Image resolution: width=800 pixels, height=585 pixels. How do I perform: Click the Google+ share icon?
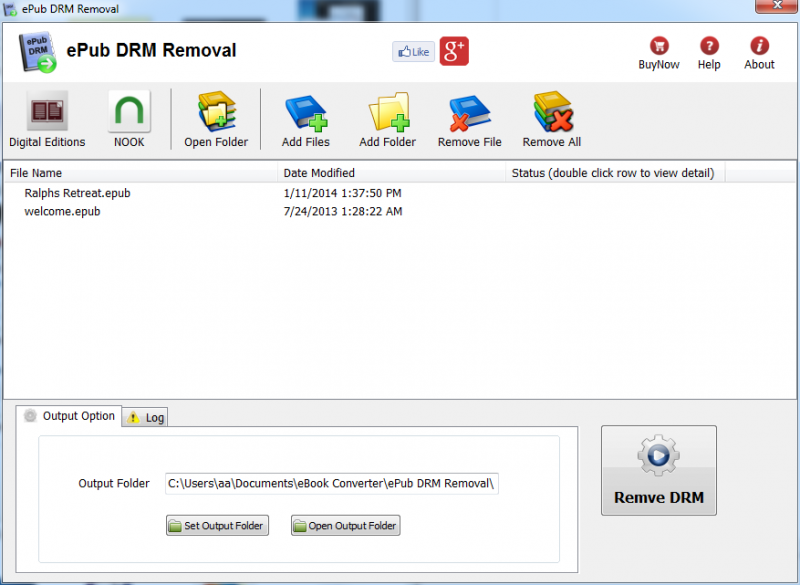point(454,50)
